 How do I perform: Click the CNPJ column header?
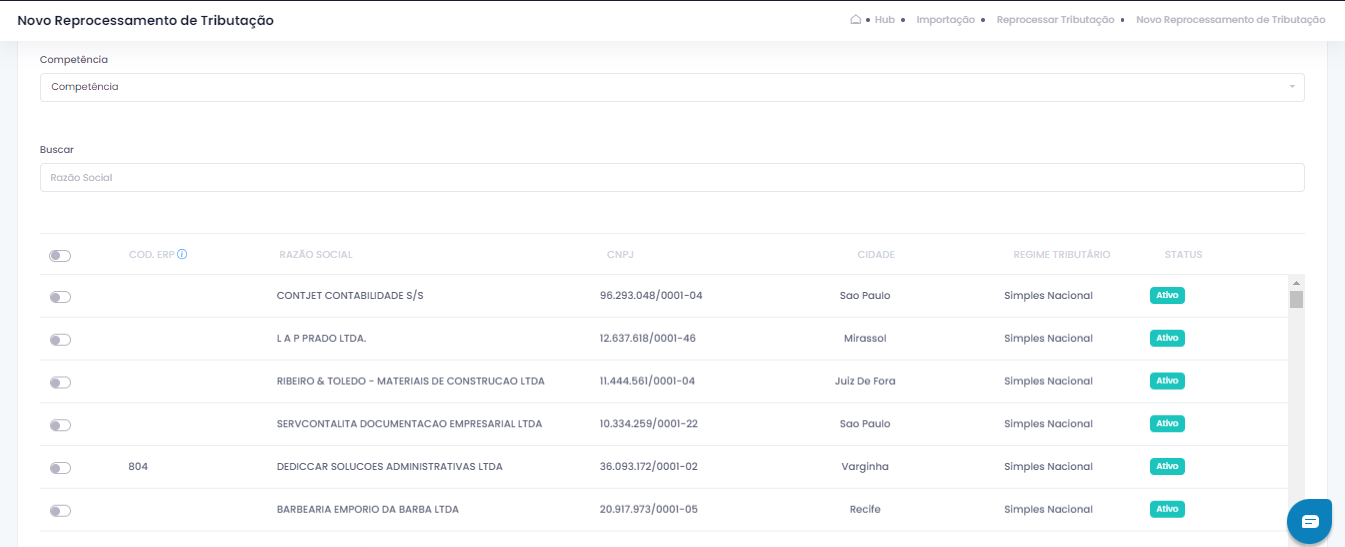620,254
